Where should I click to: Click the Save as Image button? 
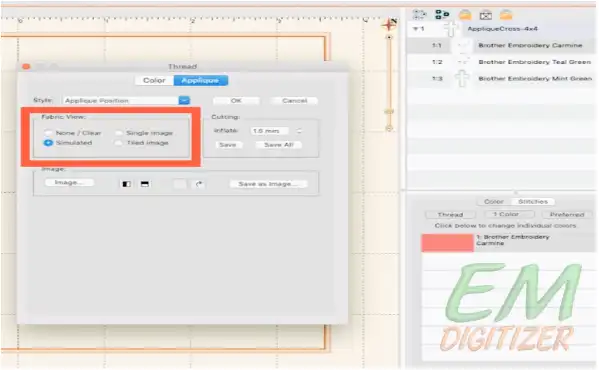(x=268, y=184)
